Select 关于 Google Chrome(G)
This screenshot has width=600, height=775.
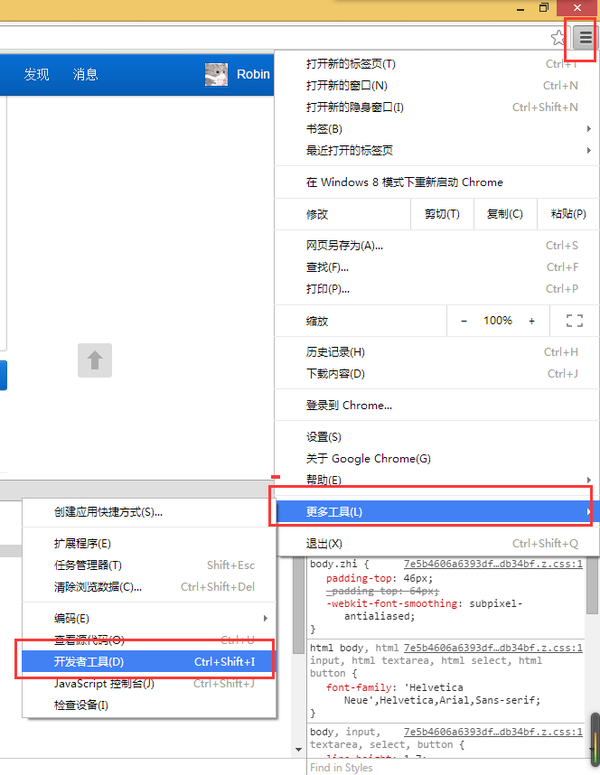pos(437,459)
